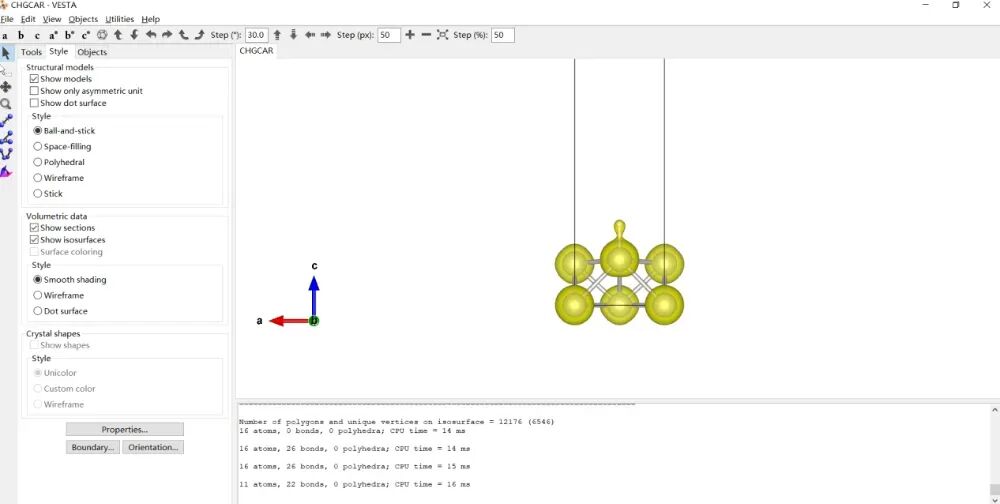Select the Distance measurement tool

6,121
